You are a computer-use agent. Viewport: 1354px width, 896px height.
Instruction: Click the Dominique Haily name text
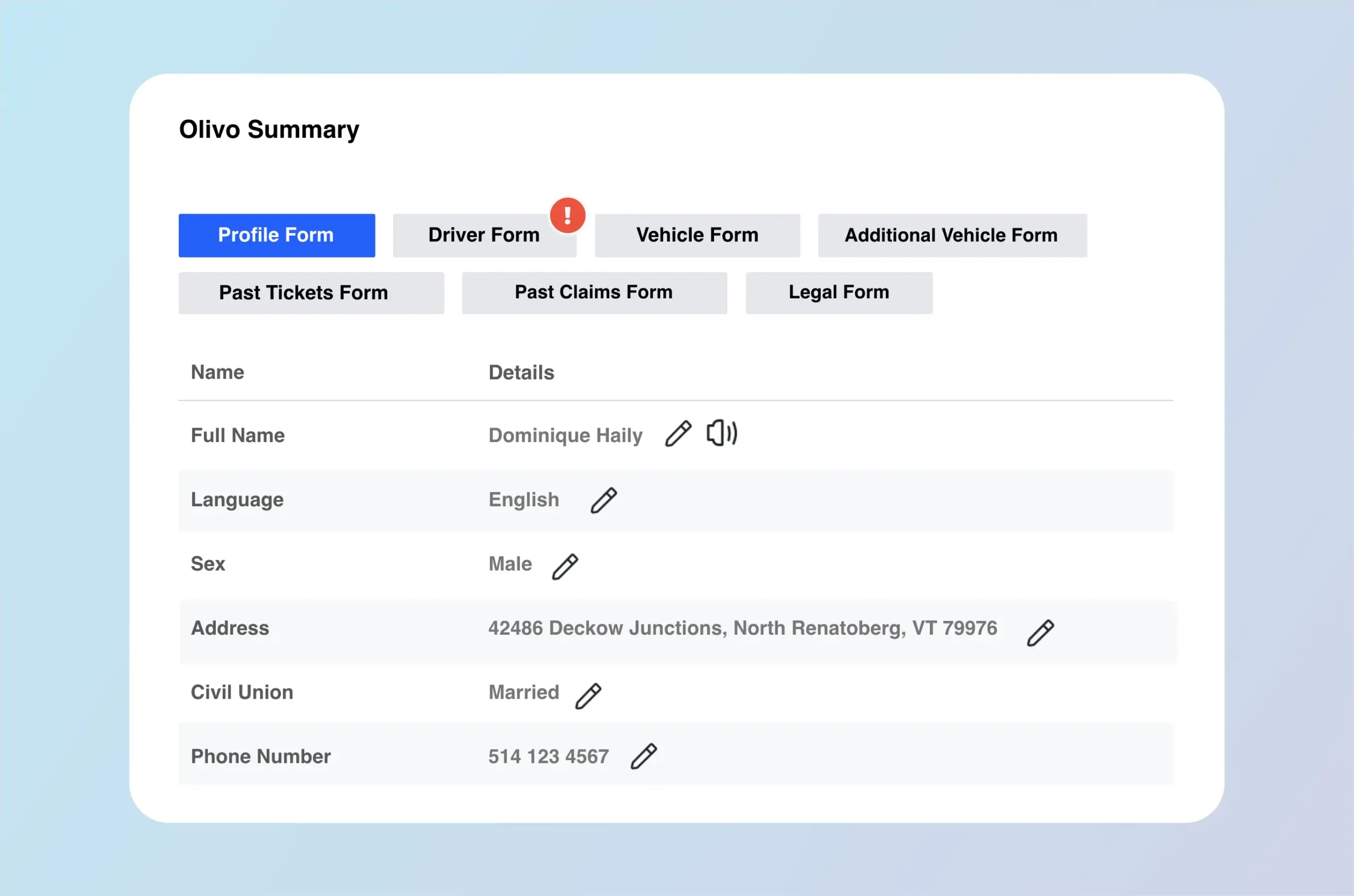(565, 435)
